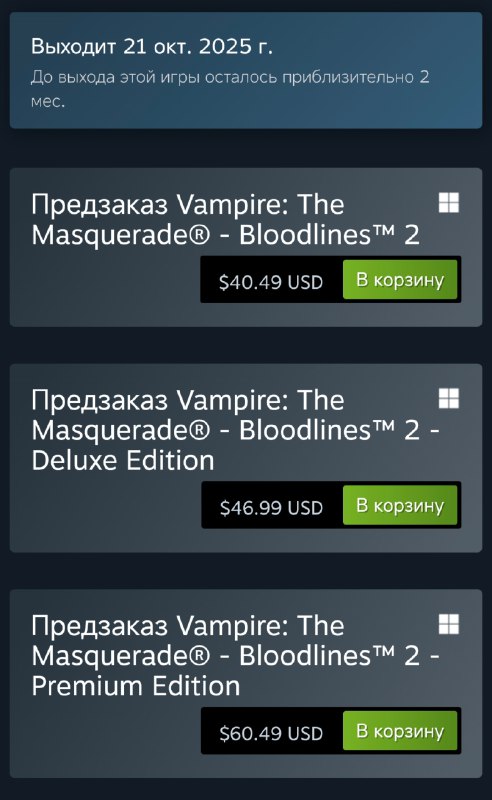Click the $40.49 USD price label
The image size is (492, 800).
[270, 282]
